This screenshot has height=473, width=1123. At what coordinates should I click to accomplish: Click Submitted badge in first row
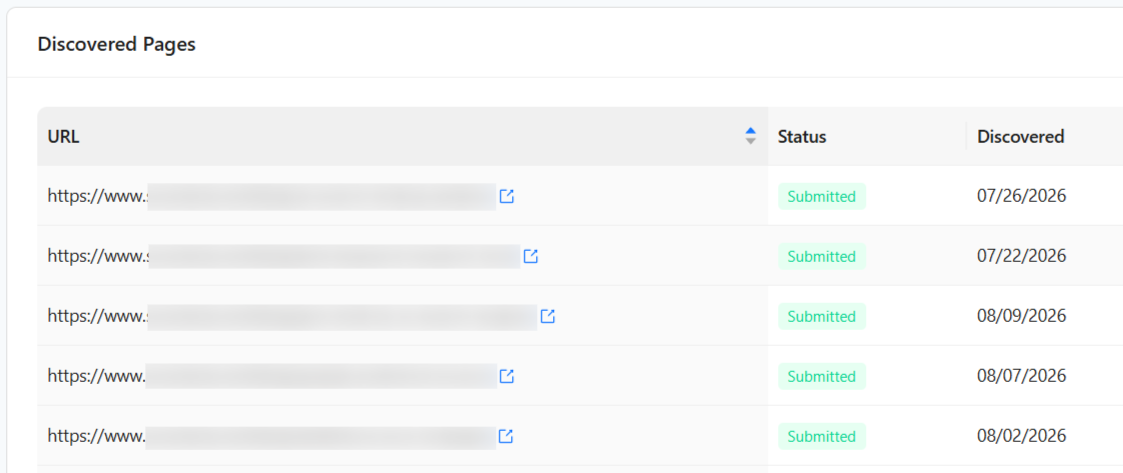point(822,196)
